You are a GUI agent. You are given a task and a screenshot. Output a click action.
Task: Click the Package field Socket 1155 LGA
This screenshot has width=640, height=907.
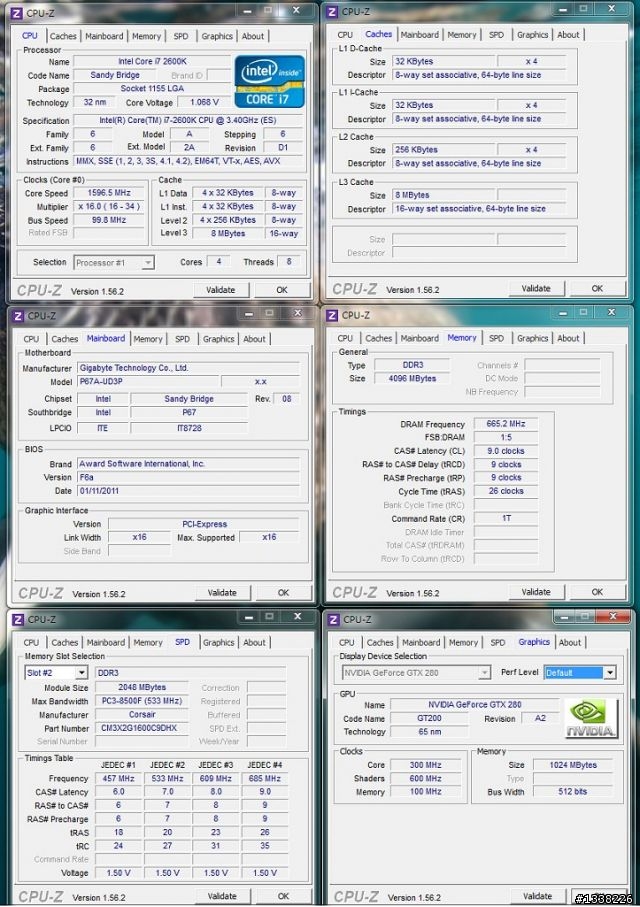(x=152, y=89)
